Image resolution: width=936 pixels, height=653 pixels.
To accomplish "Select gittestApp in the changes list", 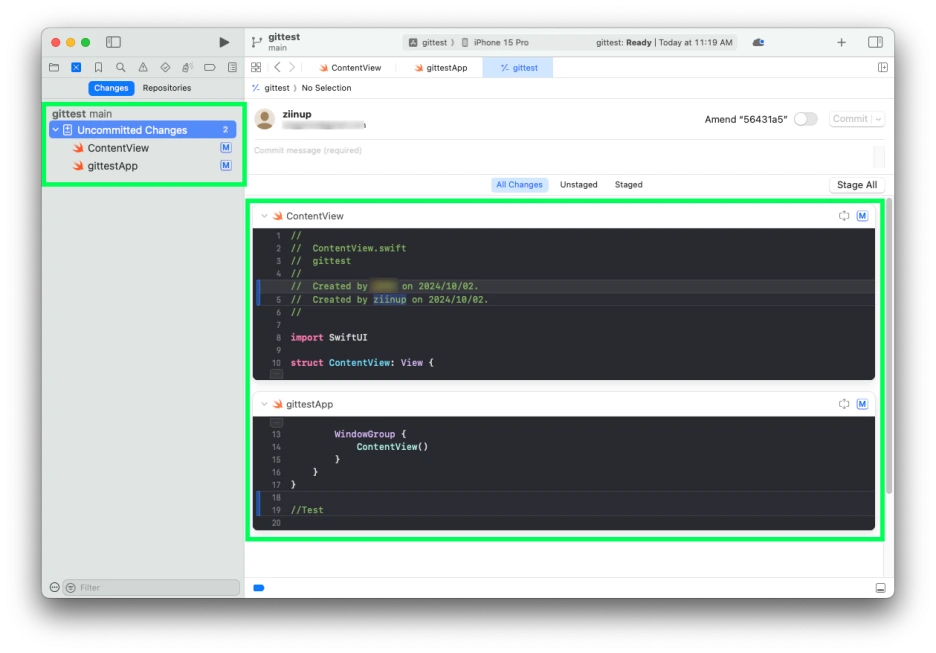I will [x=143, y=165].
